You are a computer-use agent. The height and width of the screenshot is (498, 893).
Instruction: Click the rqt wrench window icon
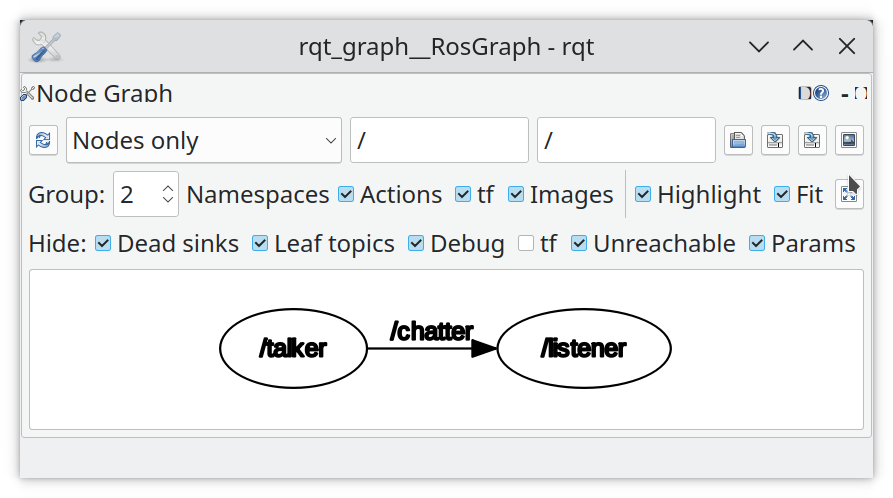(x=46, y=47)
